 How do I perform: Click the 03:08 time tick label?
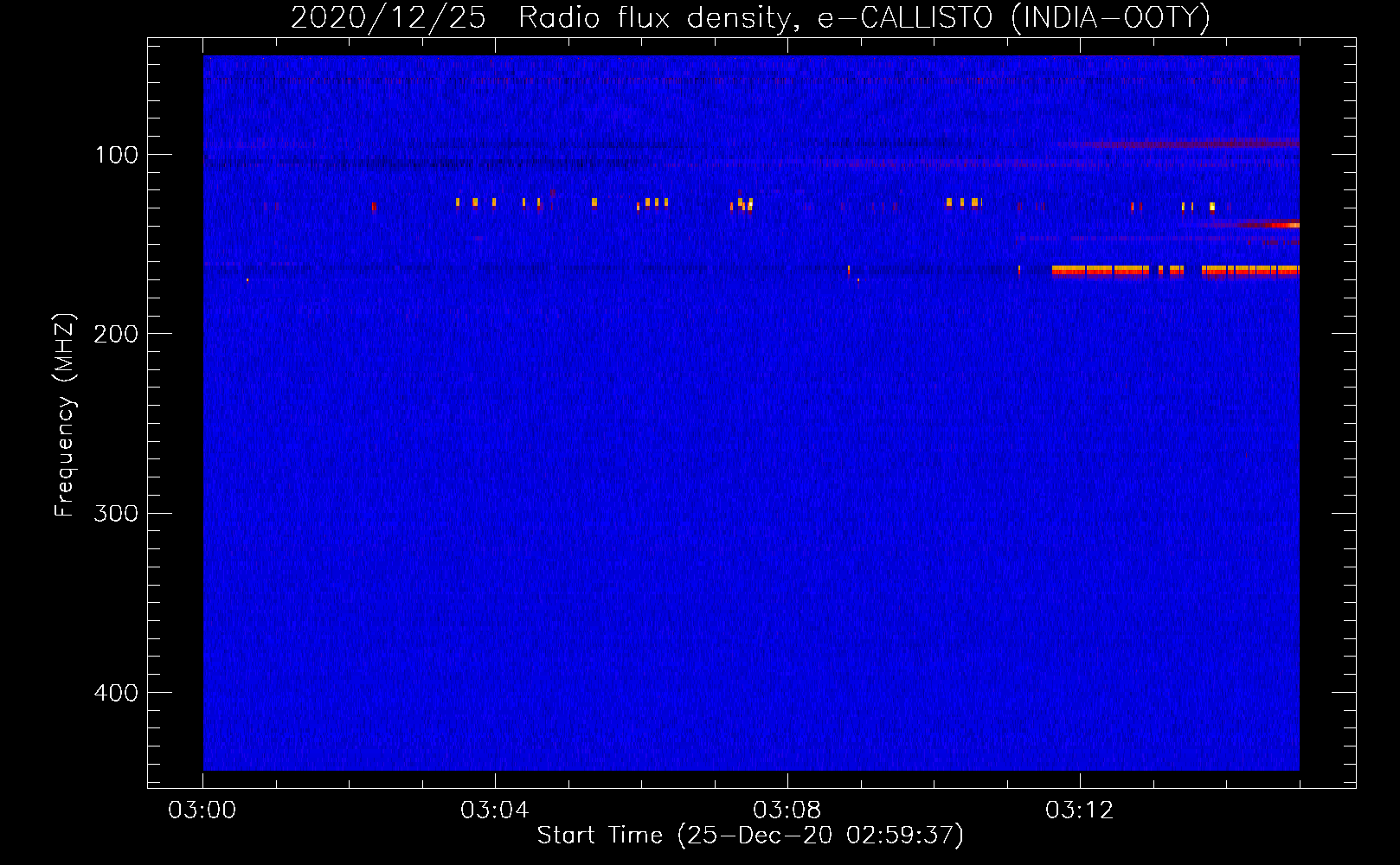coord(787,811)
